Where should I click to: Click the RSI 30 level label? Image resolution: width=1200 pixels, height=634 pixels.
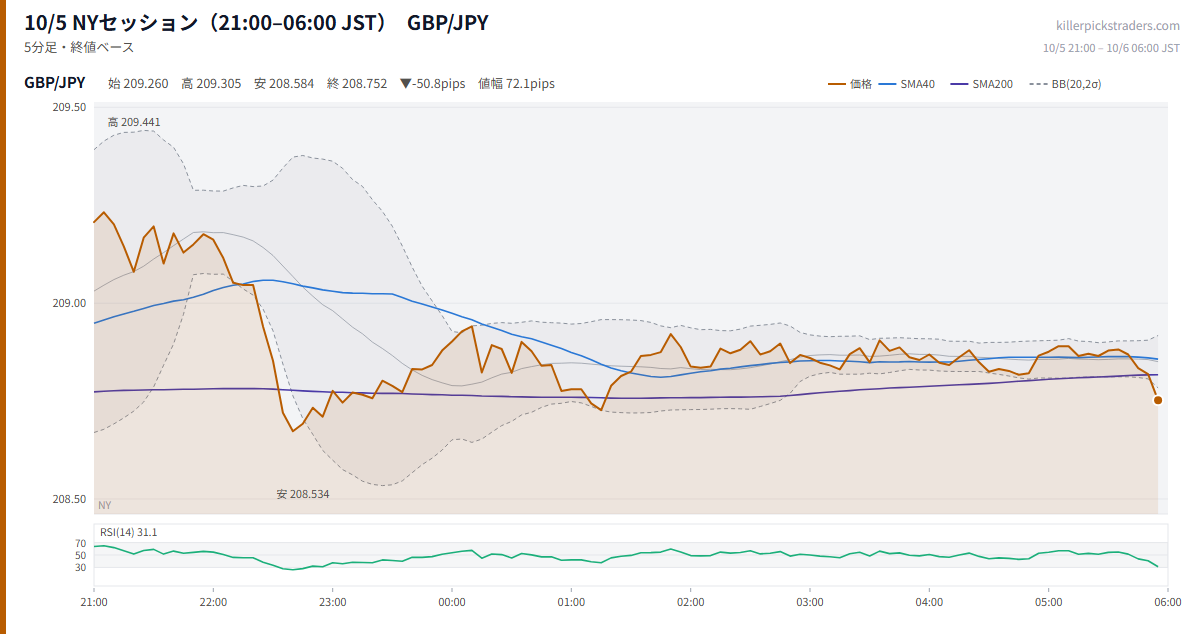81,567
